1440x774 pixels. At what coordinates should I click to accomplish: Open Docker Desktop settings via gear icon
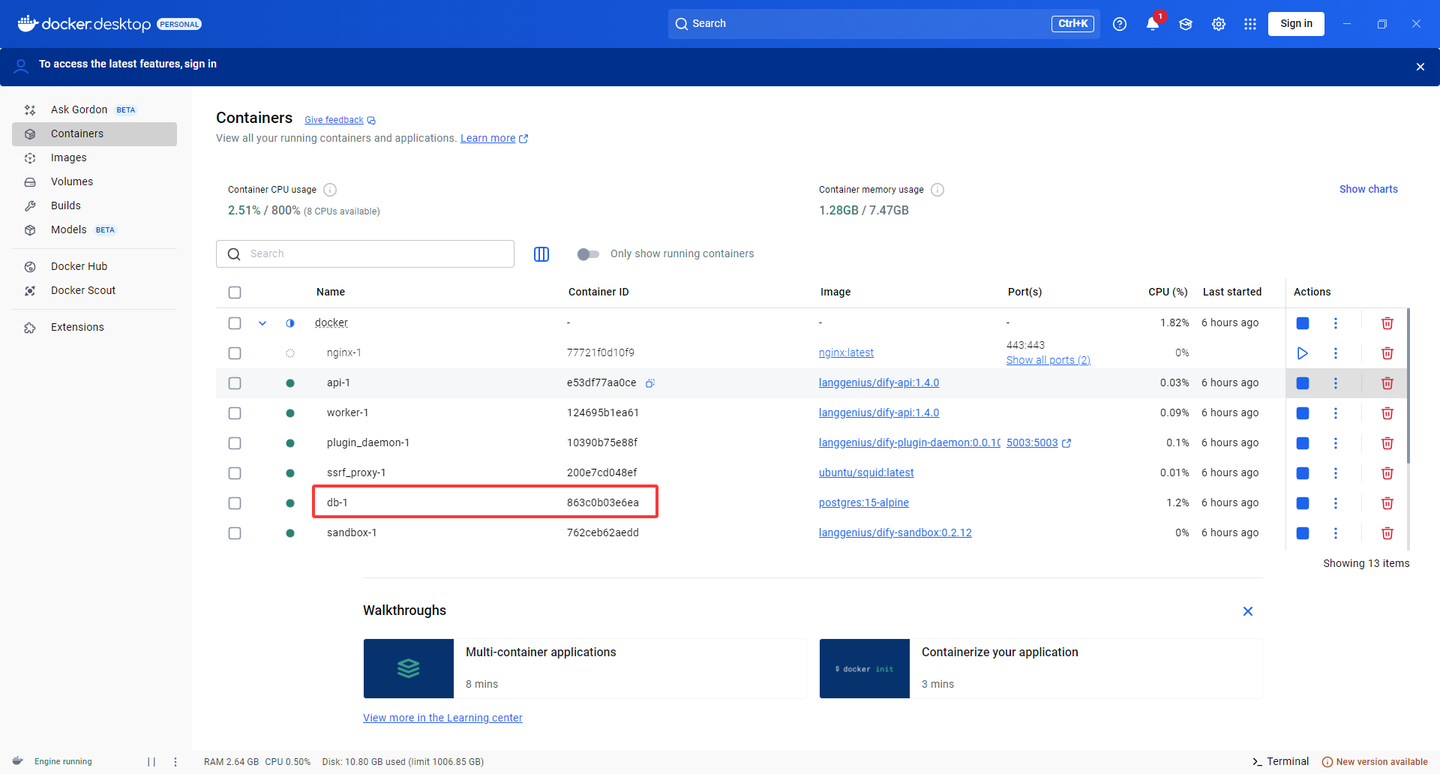[x=1218, y=23]
